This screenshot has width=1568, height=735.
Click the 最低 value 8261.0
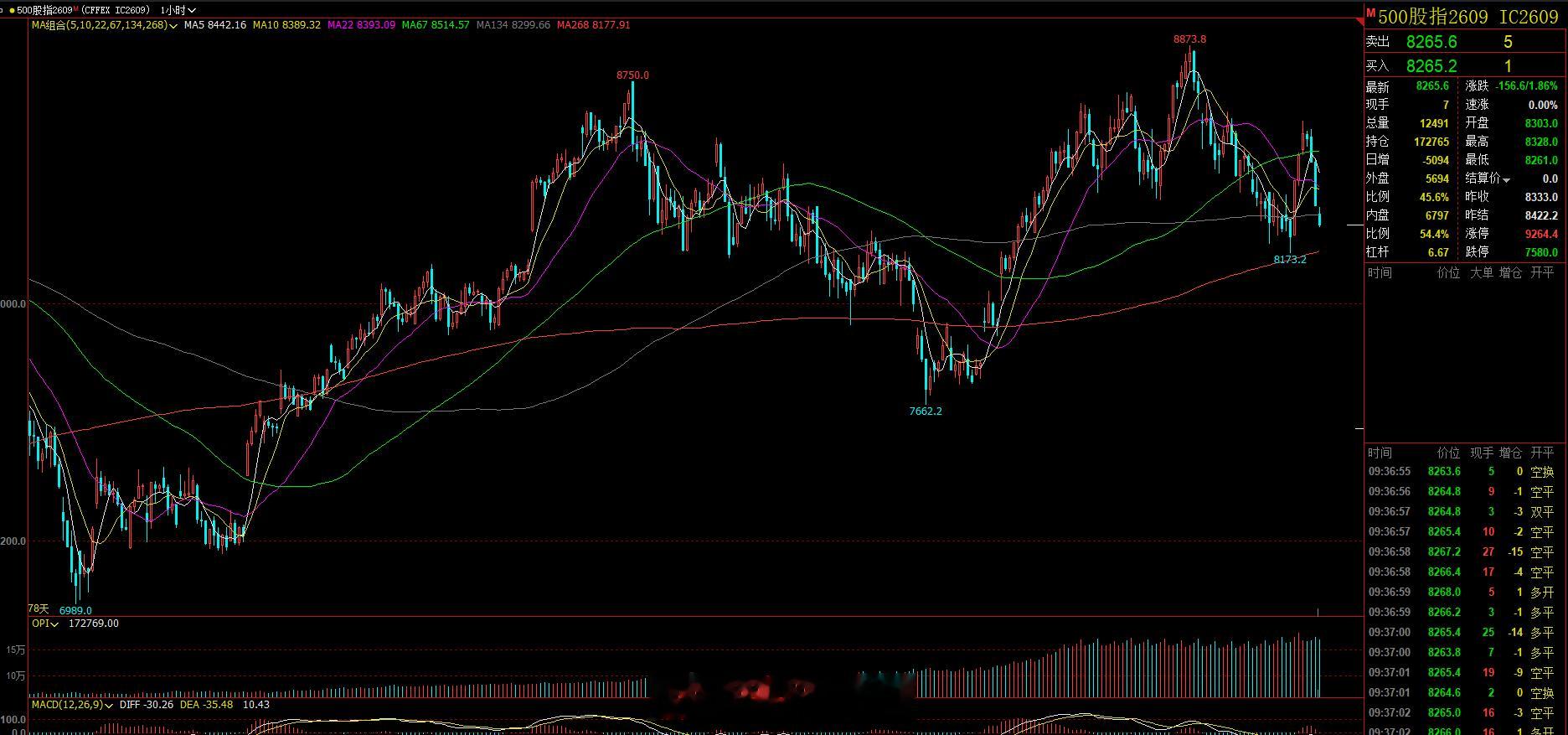(x=1542, y=160)
